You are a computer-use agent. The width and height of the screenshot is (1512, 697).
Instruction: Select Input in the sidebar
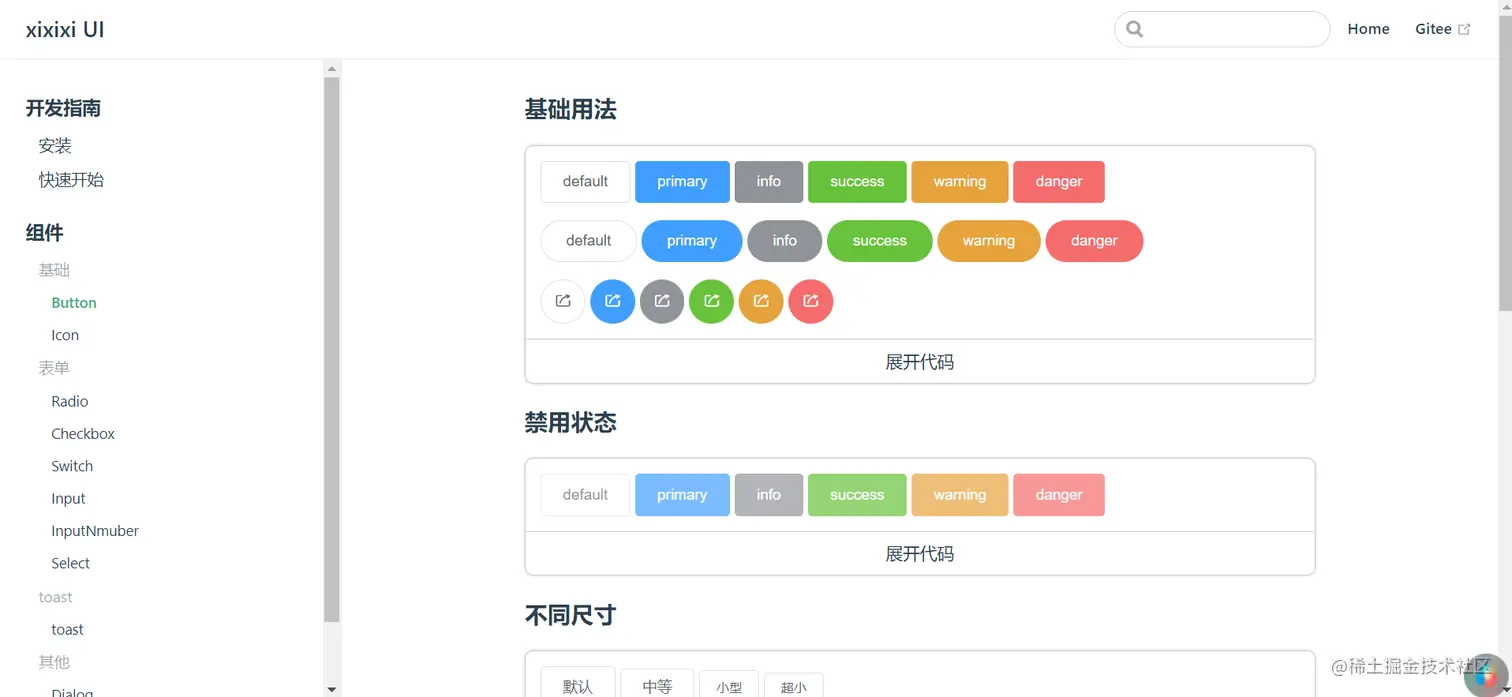68,499
